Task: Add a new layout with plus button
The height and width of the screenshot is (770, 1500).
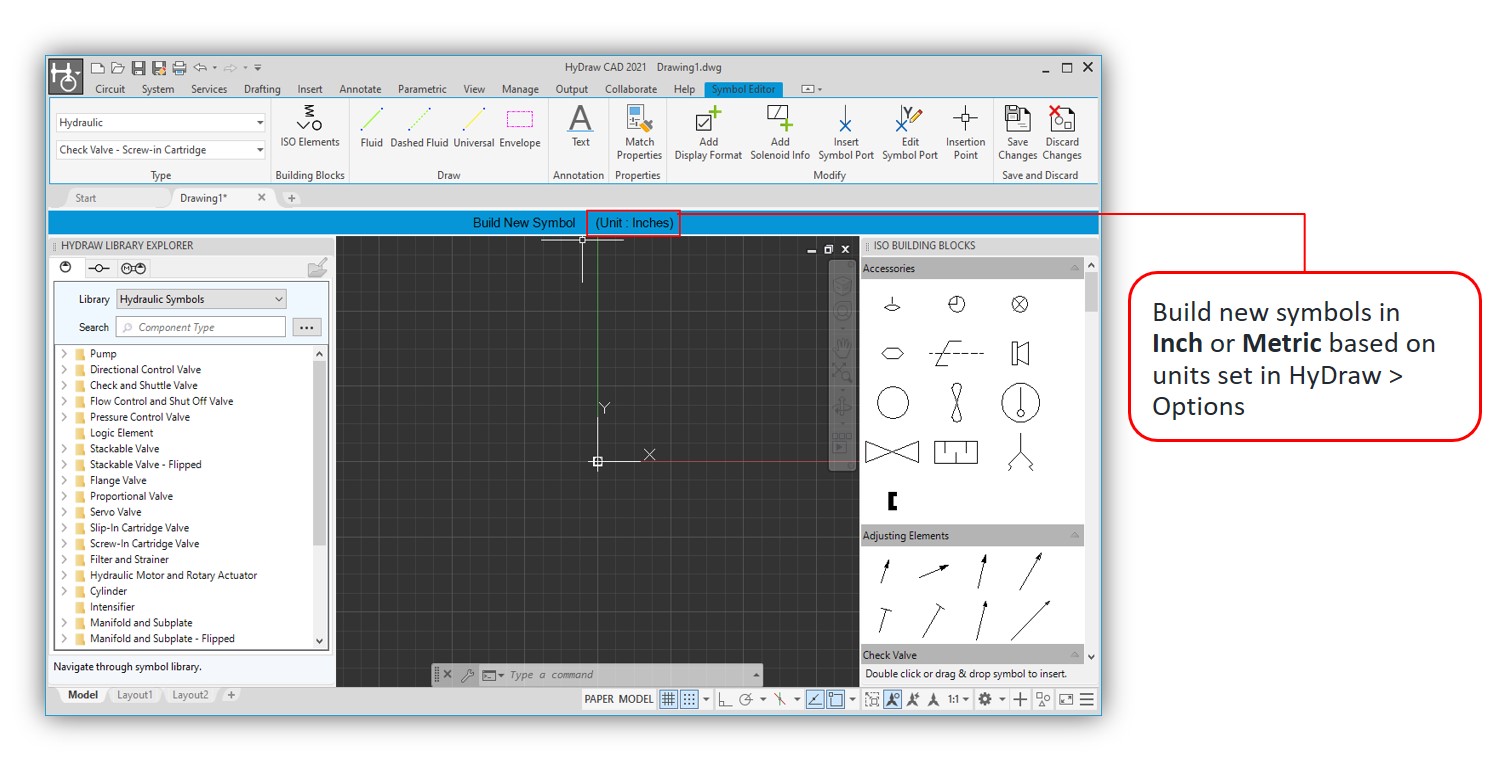Action: click(230, 695)
